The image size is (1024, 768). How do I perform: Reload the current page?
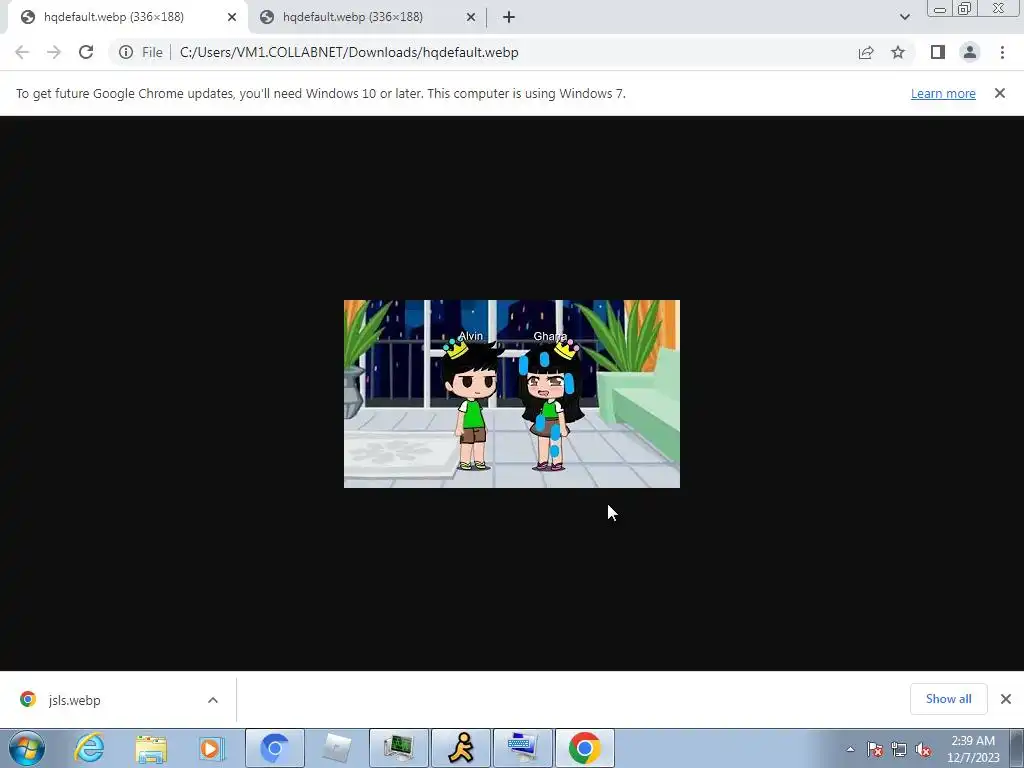(86, 52)
